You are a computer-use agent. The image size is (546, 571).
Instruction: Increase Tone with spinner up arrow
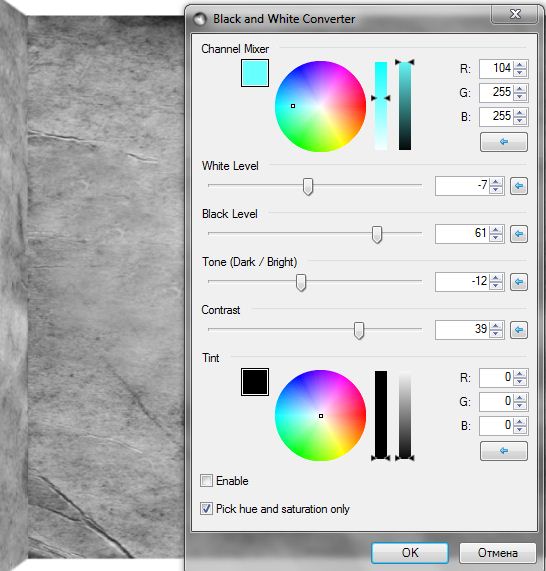point(496,278)
